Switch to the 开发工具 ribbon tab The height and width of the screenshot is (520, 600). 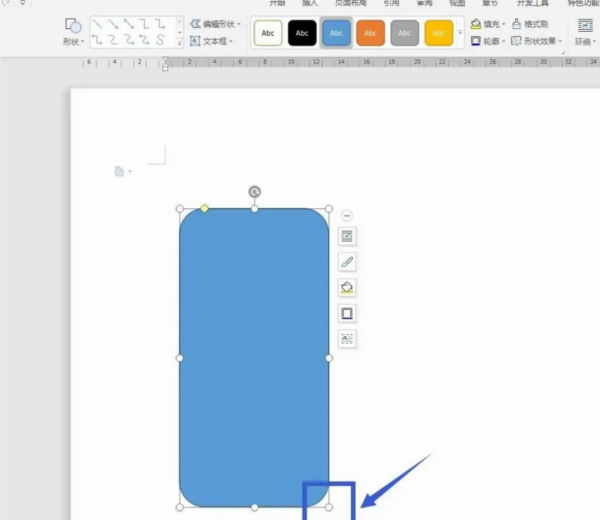(x=532, y=3)
